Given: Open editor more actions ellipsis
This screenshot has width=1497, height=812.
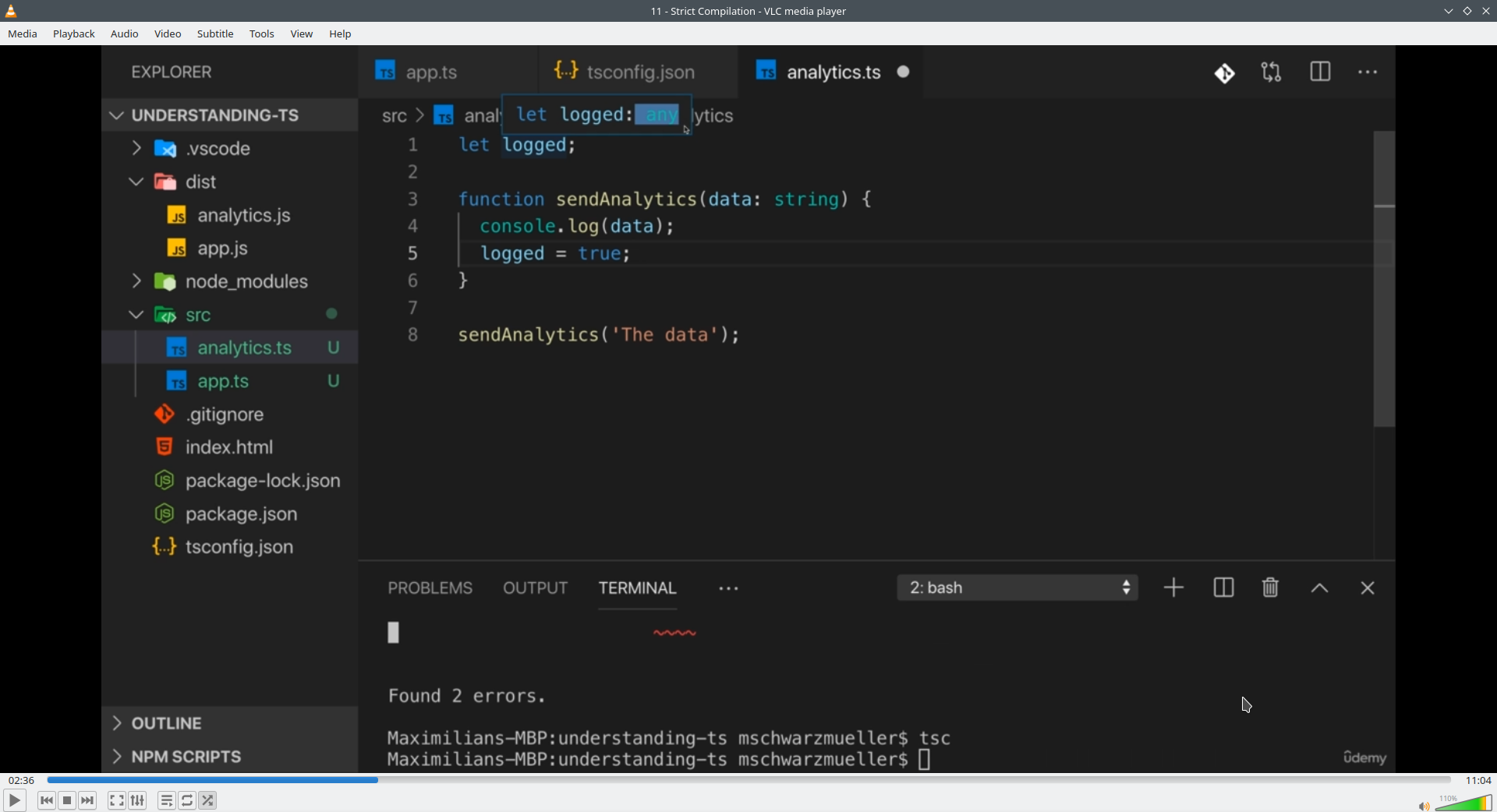Looking at the screenshot, I should [x=1368, y=72].
